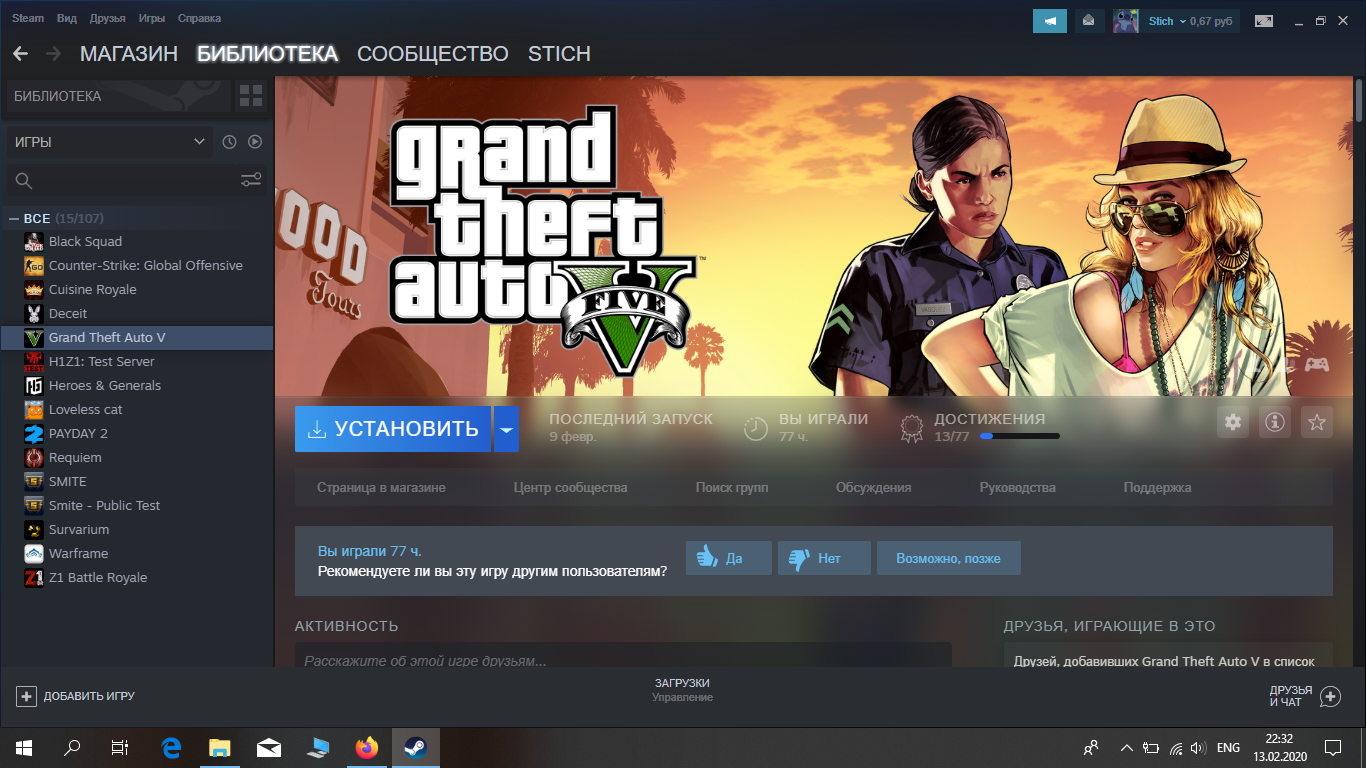Click the play time clock icon
1366x768 pixels.
(756, 429)
